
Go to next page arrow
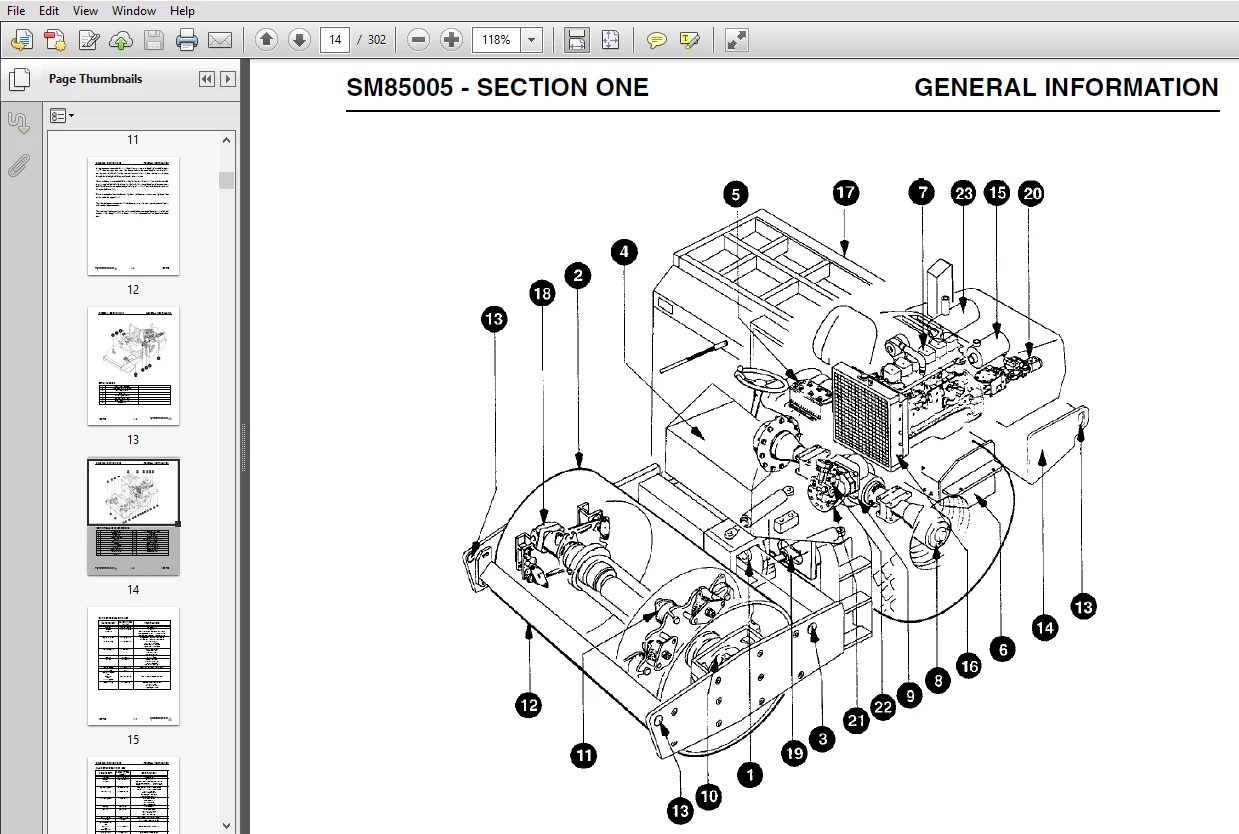coord(299,40)
